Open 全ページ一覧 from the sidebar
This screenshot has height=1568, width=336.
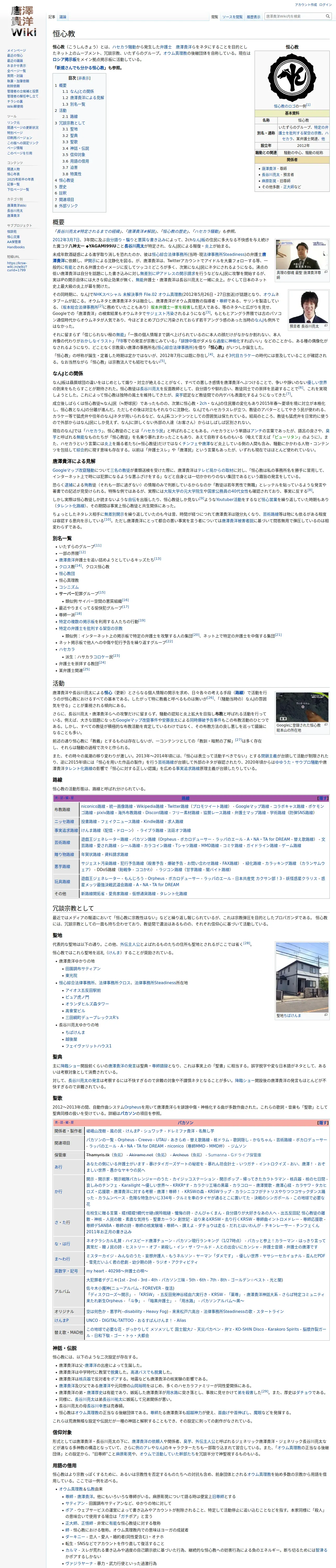(16, 71)
